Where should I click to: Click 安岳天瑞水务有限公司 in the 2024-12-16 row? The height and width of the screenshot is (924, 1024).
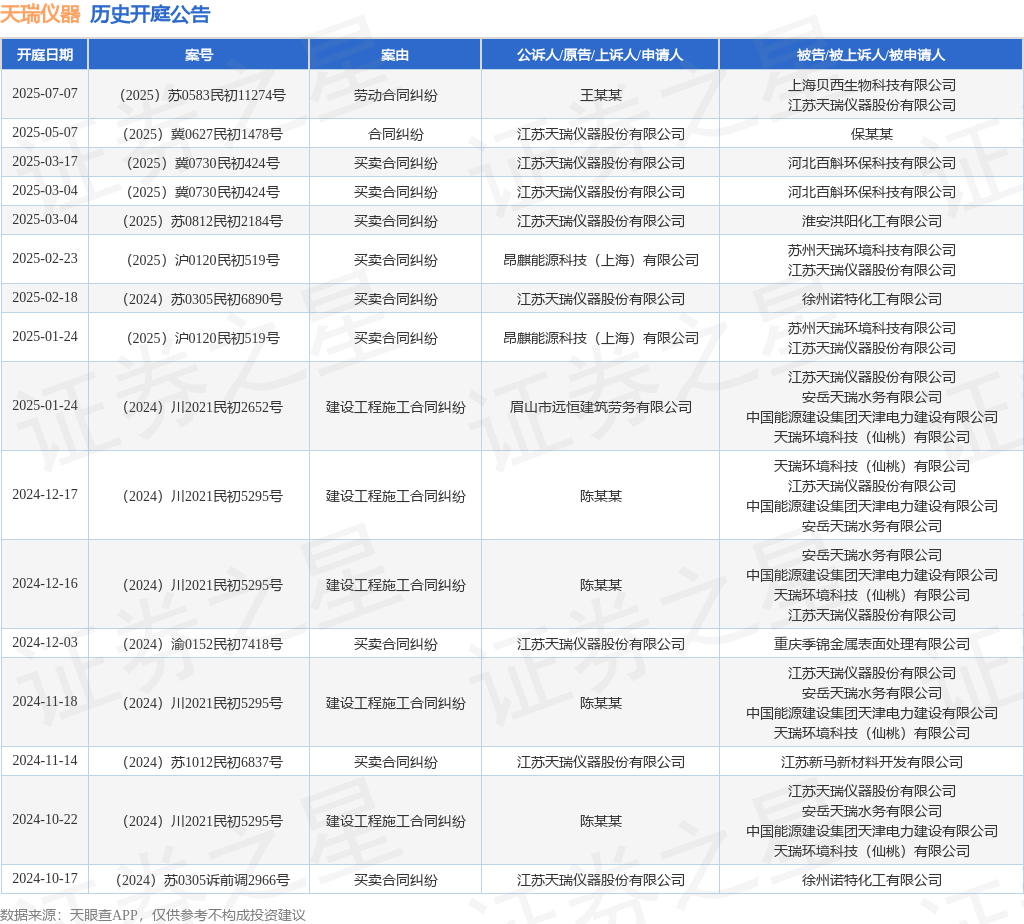pos(871,556)
